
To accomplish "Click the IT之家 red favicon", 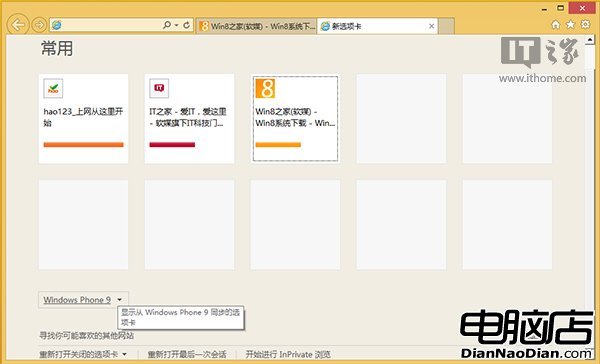I will pos(159,88).
